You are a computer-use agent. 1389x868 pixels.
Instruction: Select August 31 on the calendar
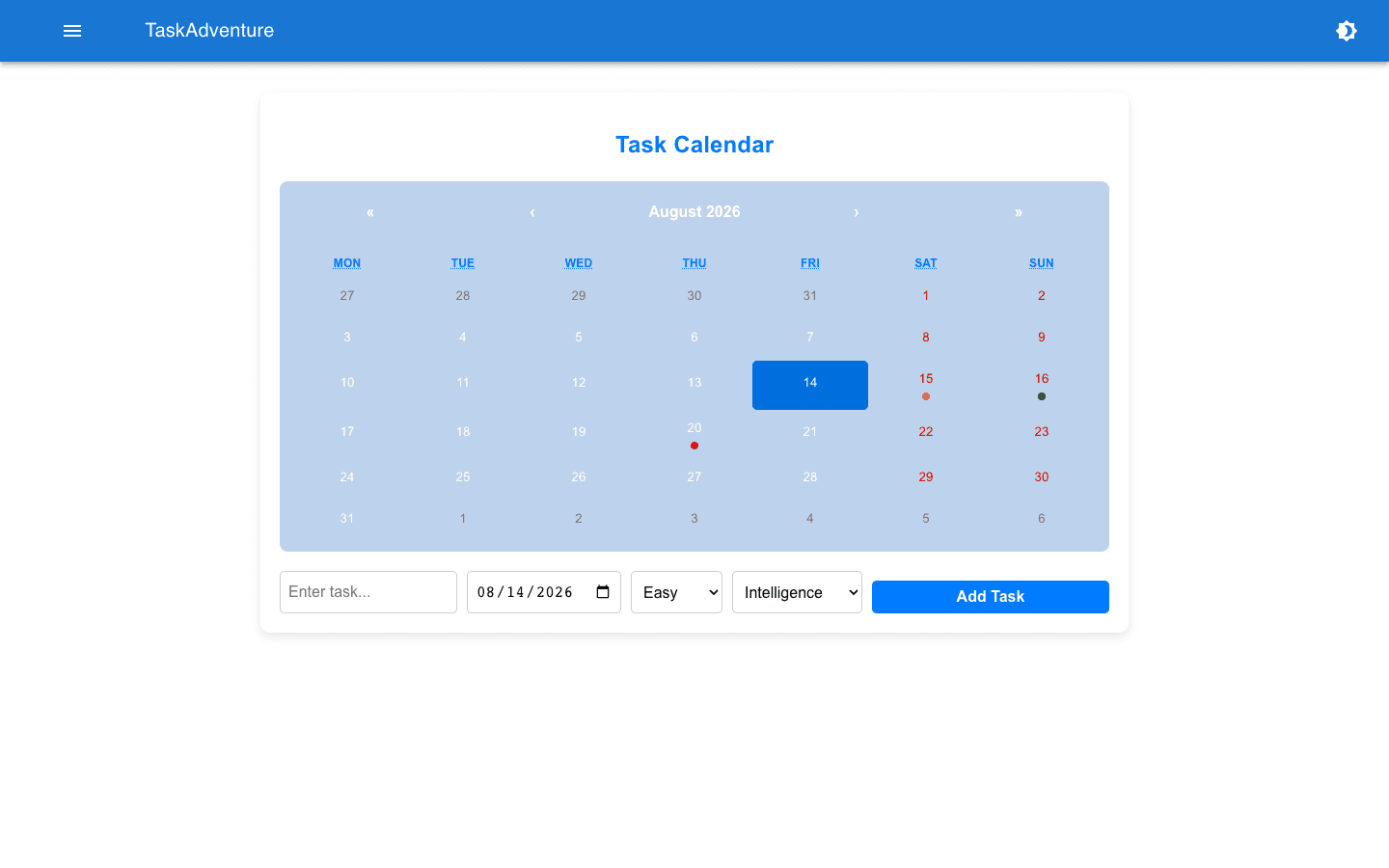point(347,519)
